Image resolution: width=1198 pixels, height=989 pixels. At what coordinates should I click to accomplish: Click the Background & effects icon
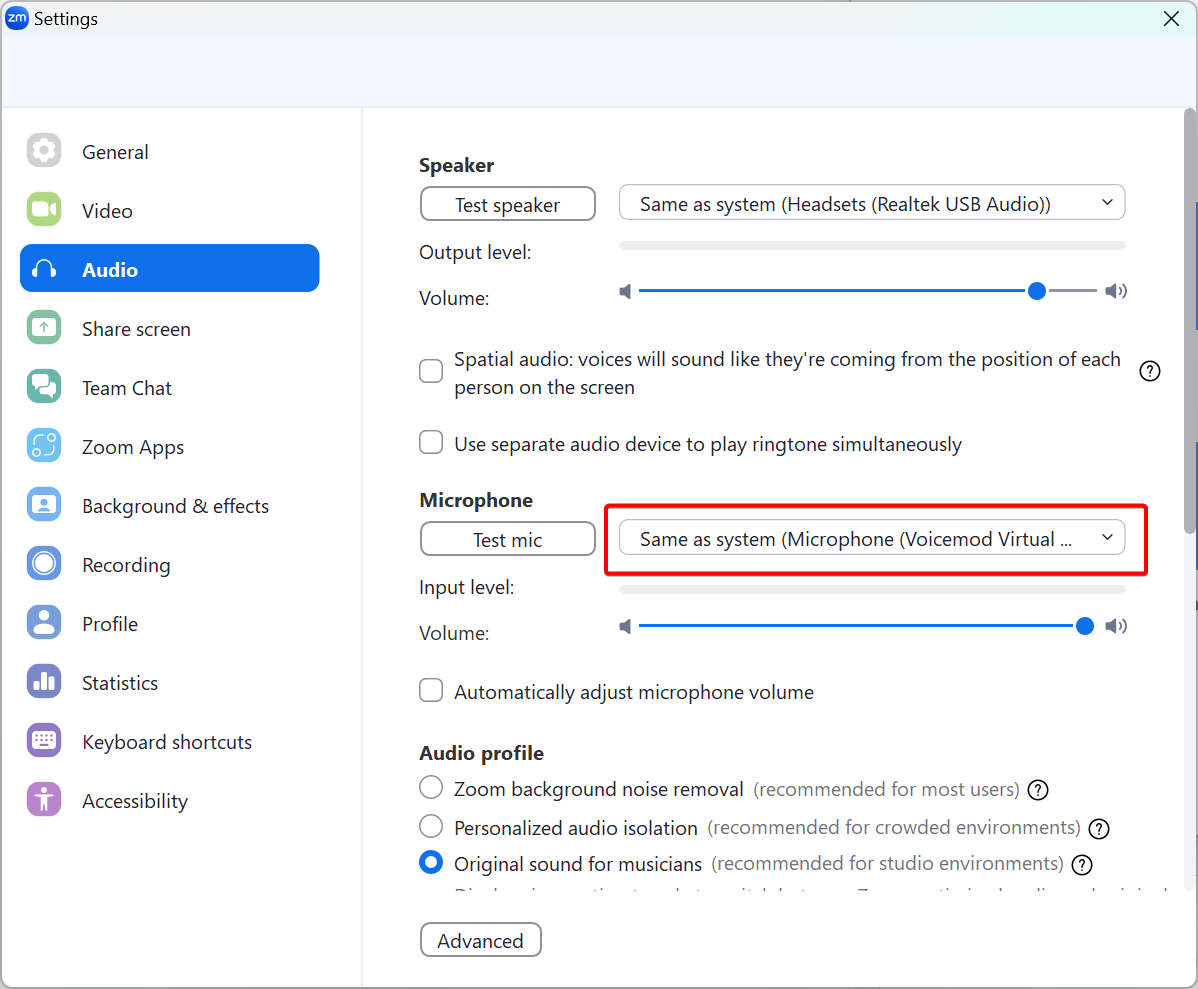(44, 504)
